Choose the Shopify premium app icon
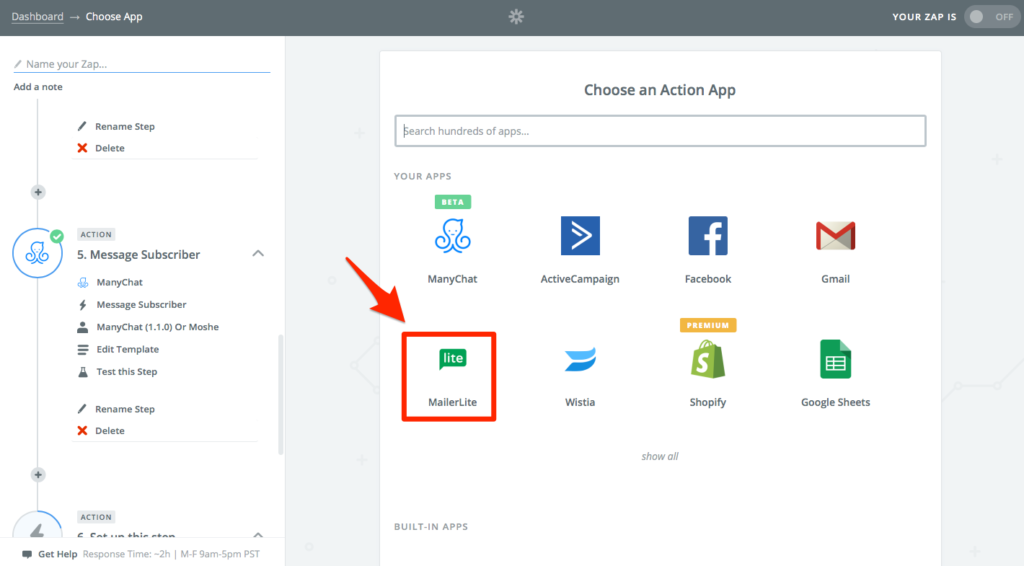 click(x=708, y=359)
